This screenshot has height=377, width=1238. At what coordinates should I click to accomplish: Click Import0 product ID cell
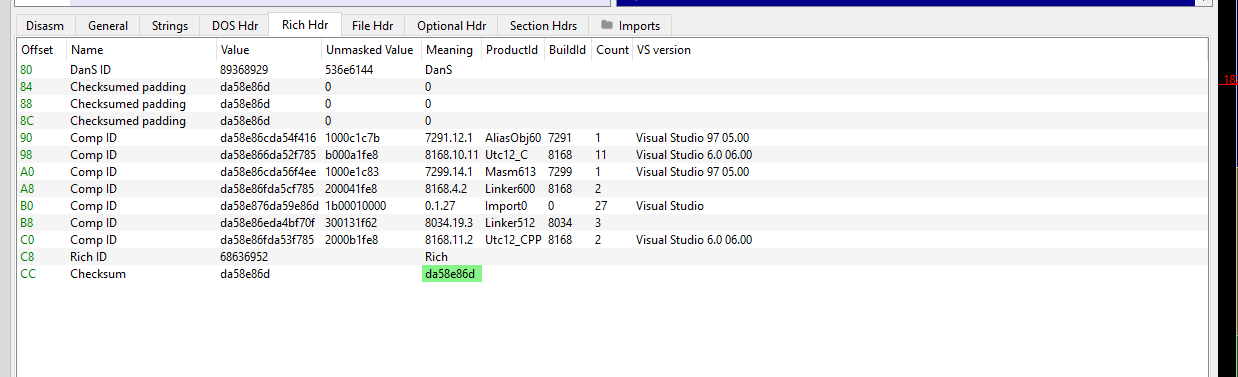pyautogui.click(x=506, y=206)
